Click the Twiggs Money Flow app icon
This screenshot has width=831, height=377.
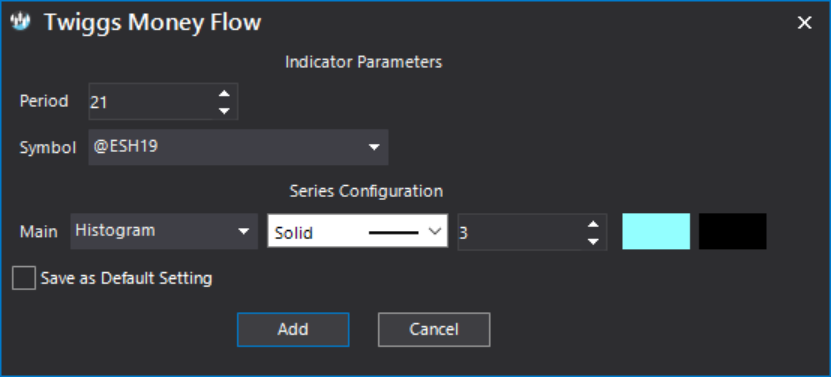[21, 23]
